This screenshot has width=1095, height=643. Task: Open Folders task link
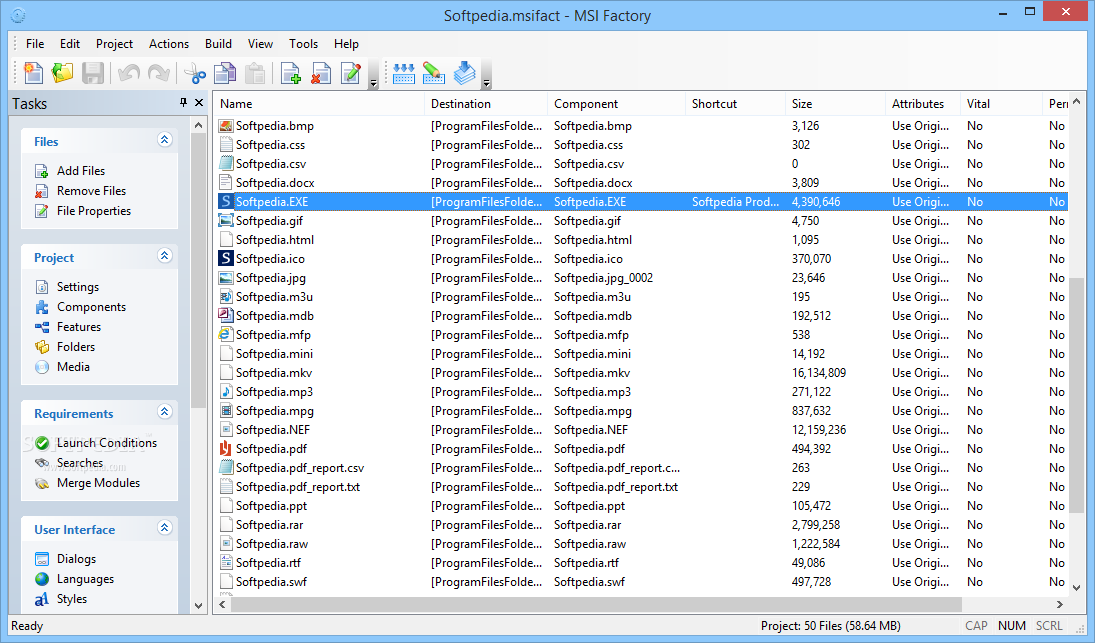tap(75, 347)
